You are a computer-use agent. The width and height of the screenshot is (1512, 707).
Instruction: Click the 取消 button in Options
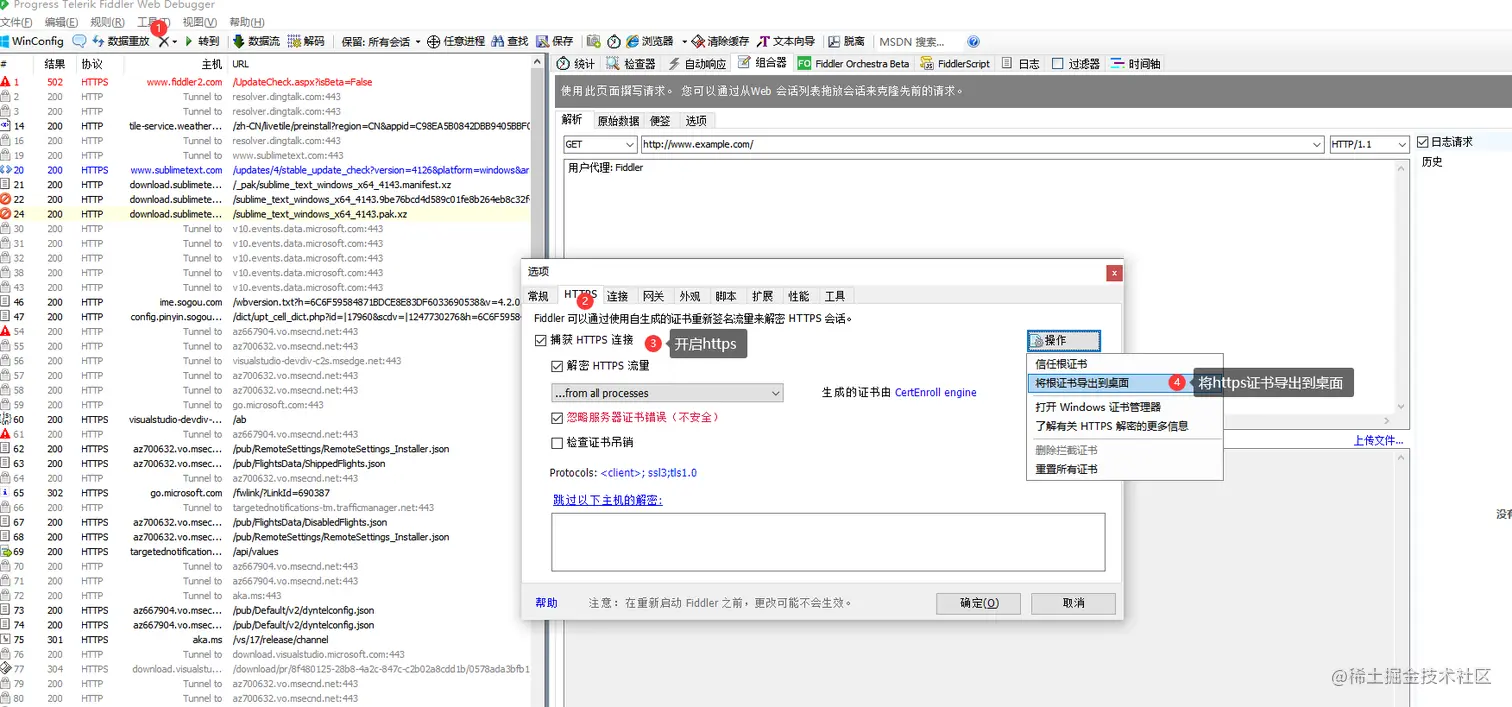coord(1073,603)
